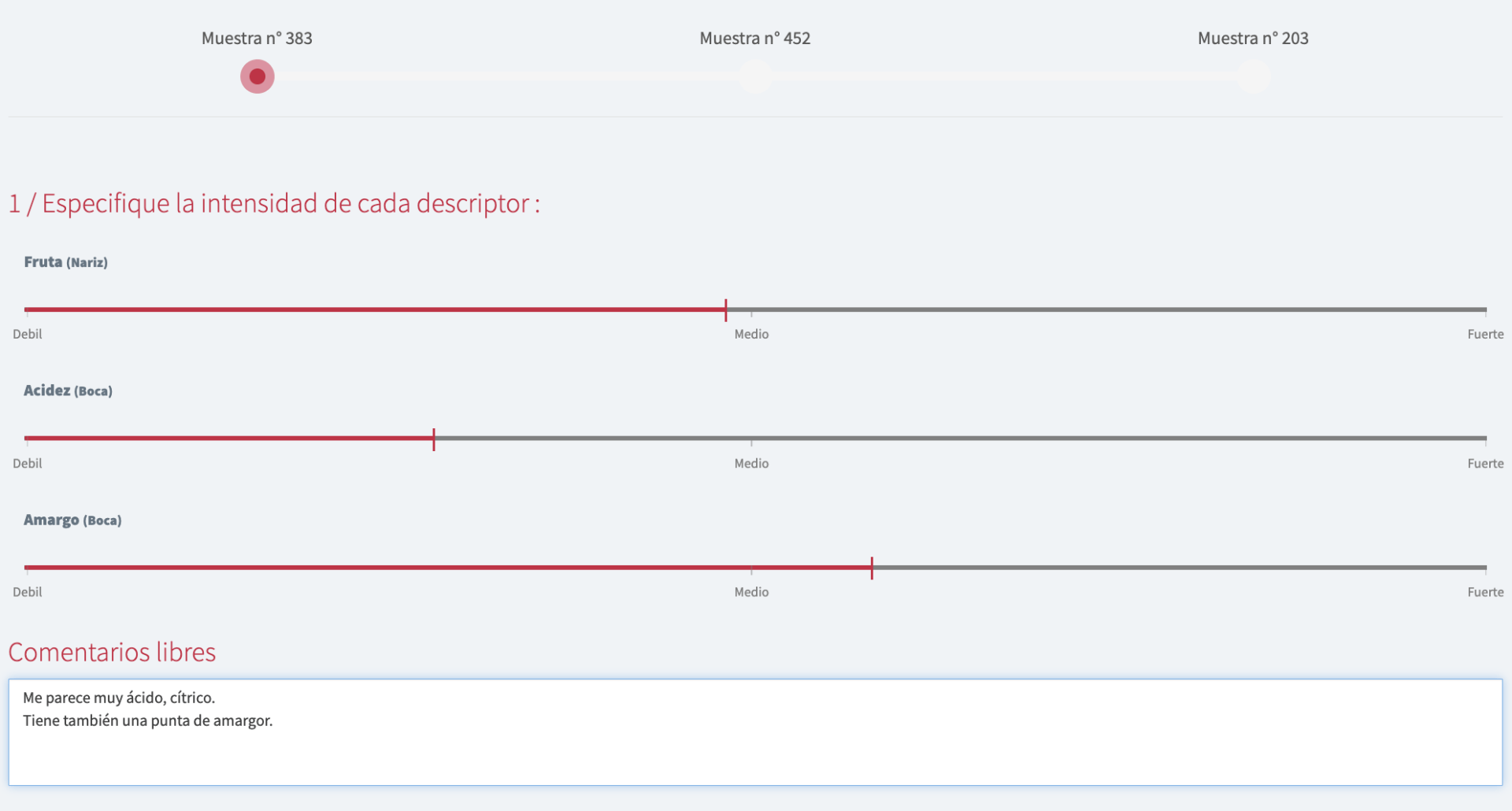Click Fuerte label under Amargo slider
This screenshot has height=811, width=1512.
pos(1484,592)
